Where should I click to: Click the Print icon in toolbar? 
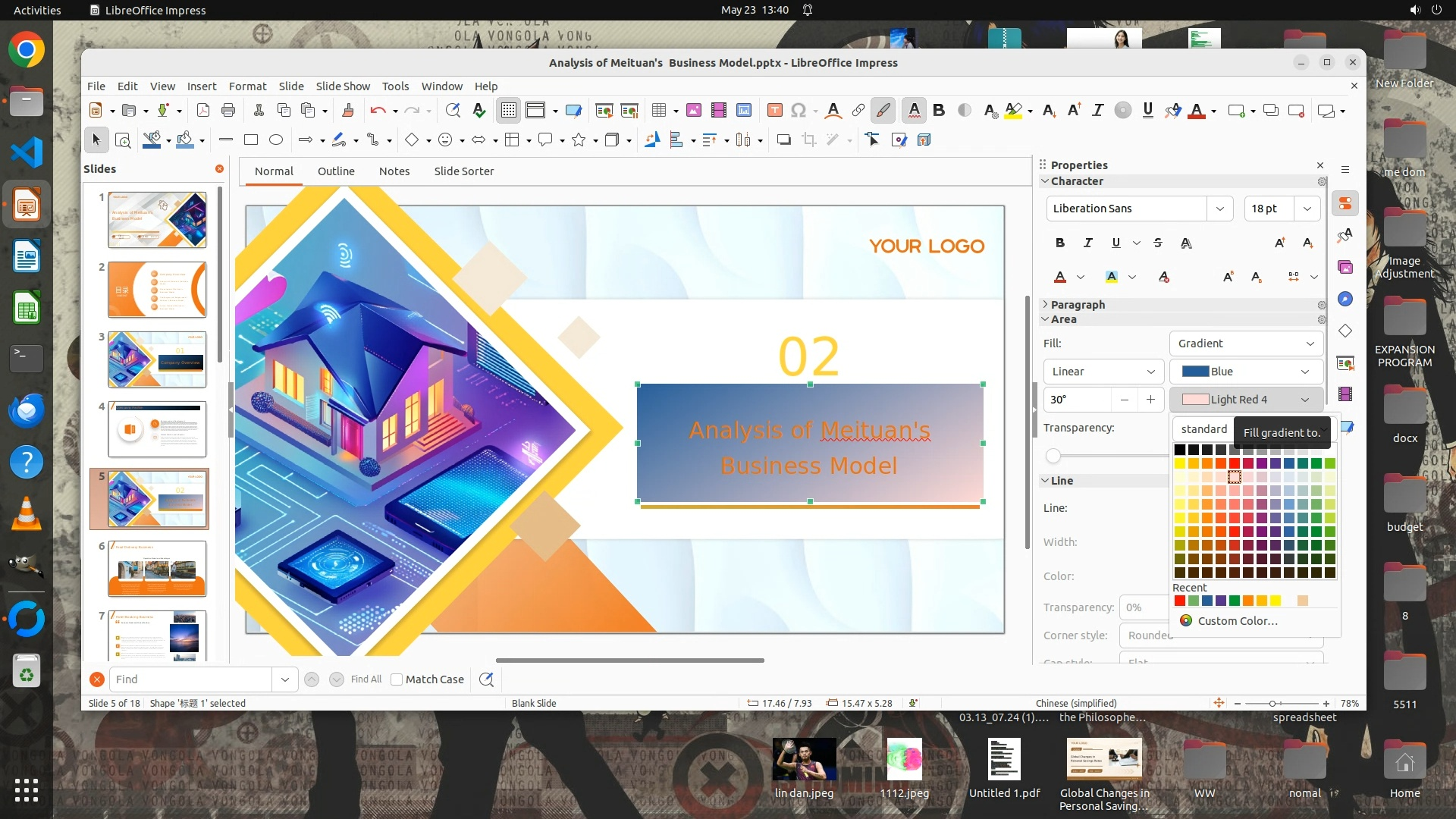point(228,111)
